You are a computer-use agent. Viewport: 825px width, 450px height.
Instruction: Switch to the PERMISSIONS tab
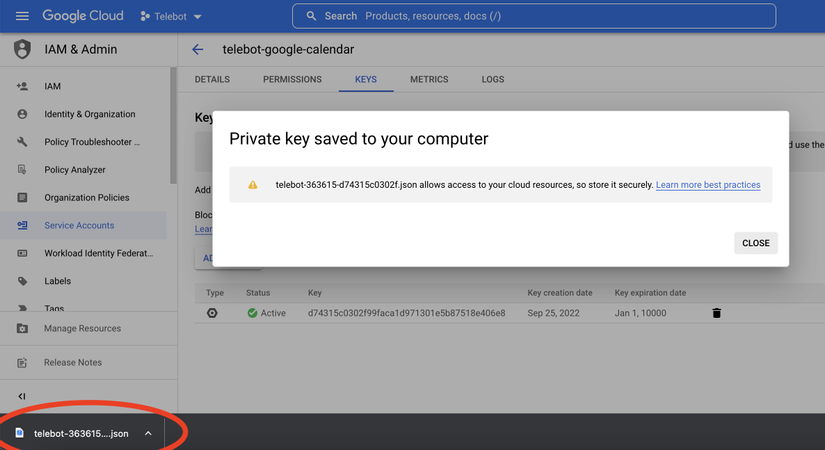(292, 79)
